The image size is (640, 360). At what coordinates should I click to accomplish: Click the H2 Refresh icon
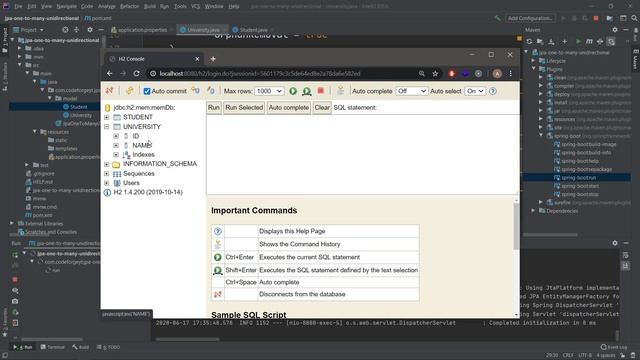[129, 91]
